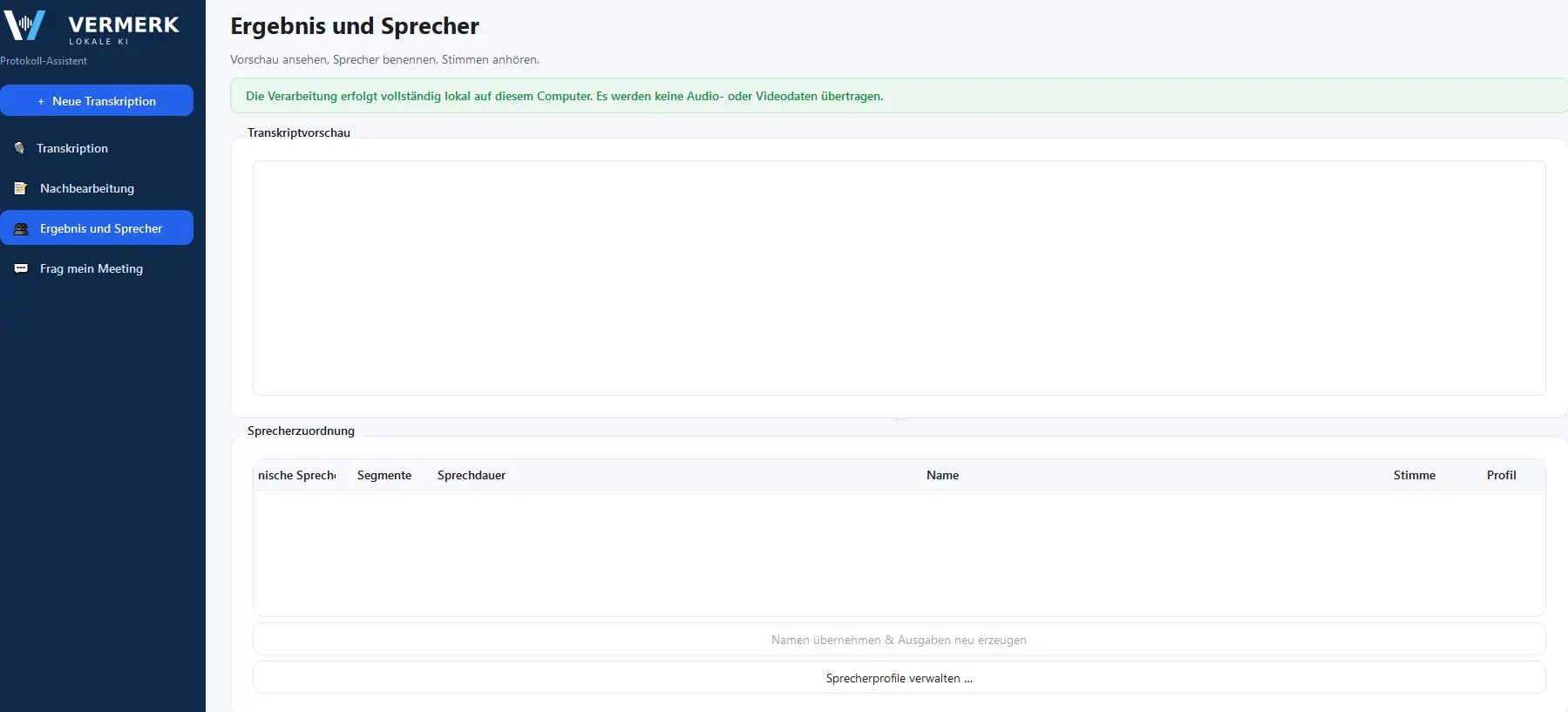
Task: Click the microphone icon beside Transkription
Action: pyautogui.click(x=19, y=148)
